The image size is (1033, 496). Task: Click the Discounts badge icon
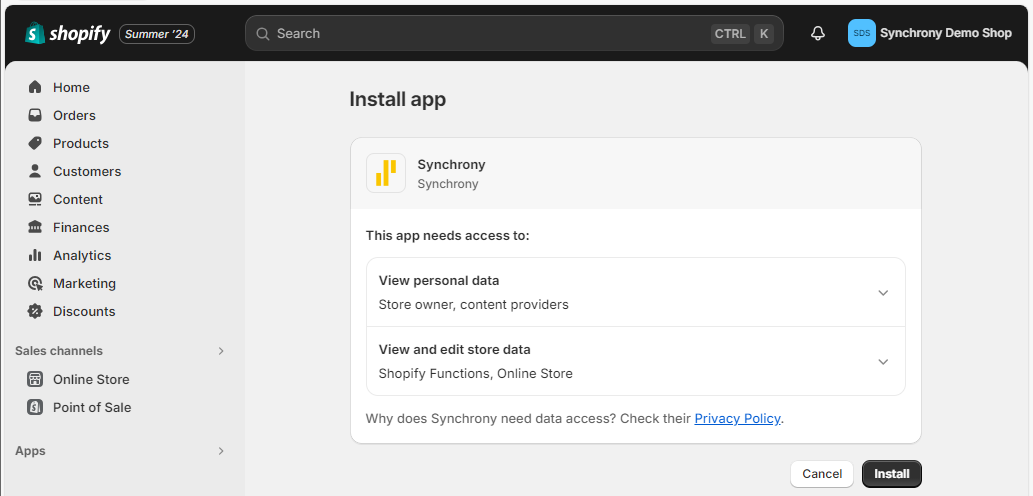pos(35,311)
